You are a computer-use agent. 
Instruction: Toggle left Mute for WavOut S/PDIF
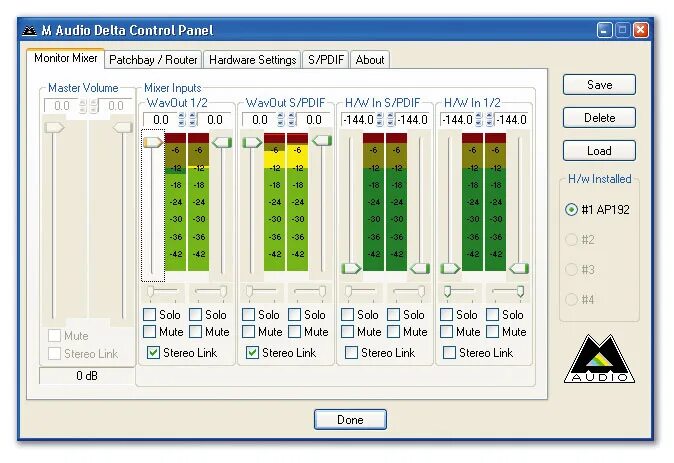coord(248,332)
